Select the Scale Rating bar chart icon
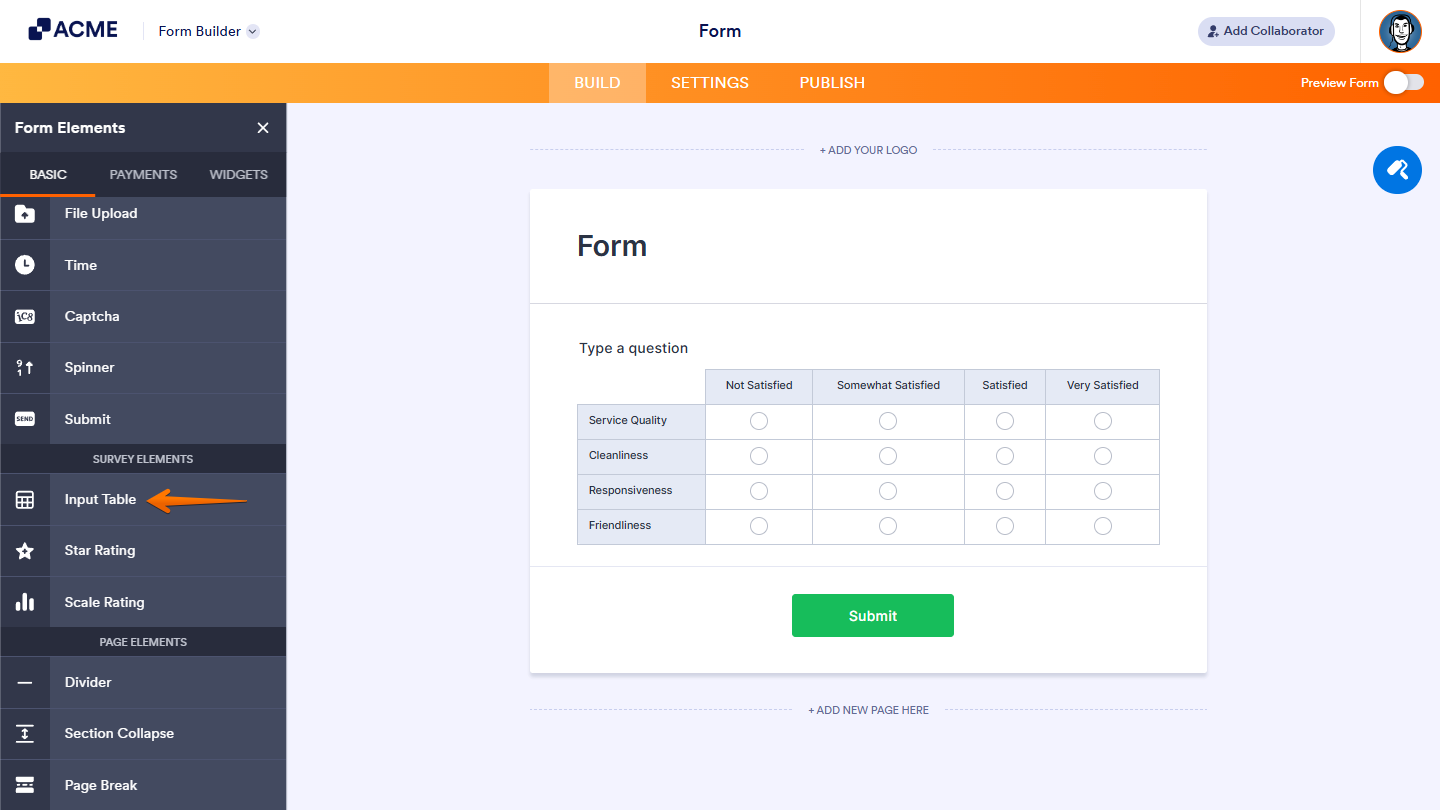 point(24,601)
